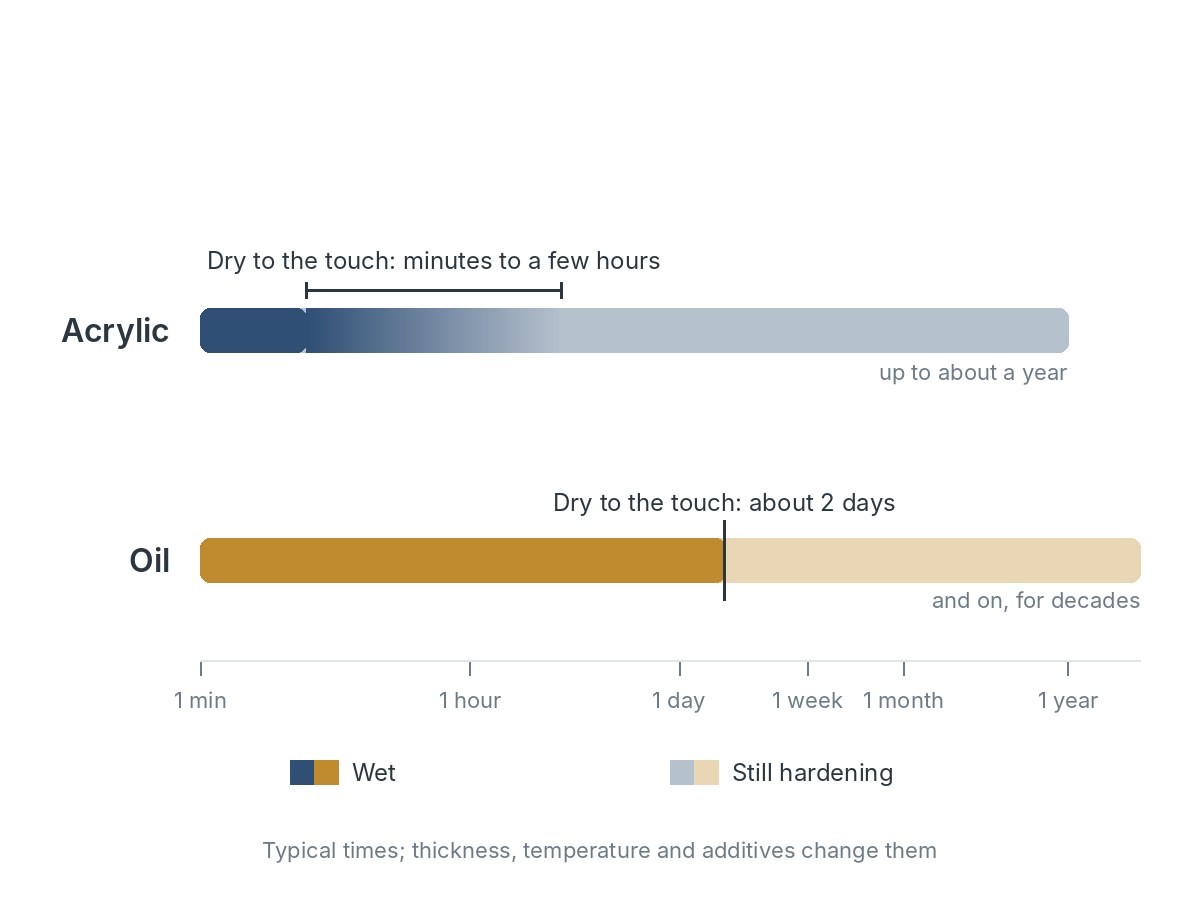The height and width of the screenshot is (900, 1200).
Task: Click the 1 min axis tick
Action: click(x=201, y=669)
